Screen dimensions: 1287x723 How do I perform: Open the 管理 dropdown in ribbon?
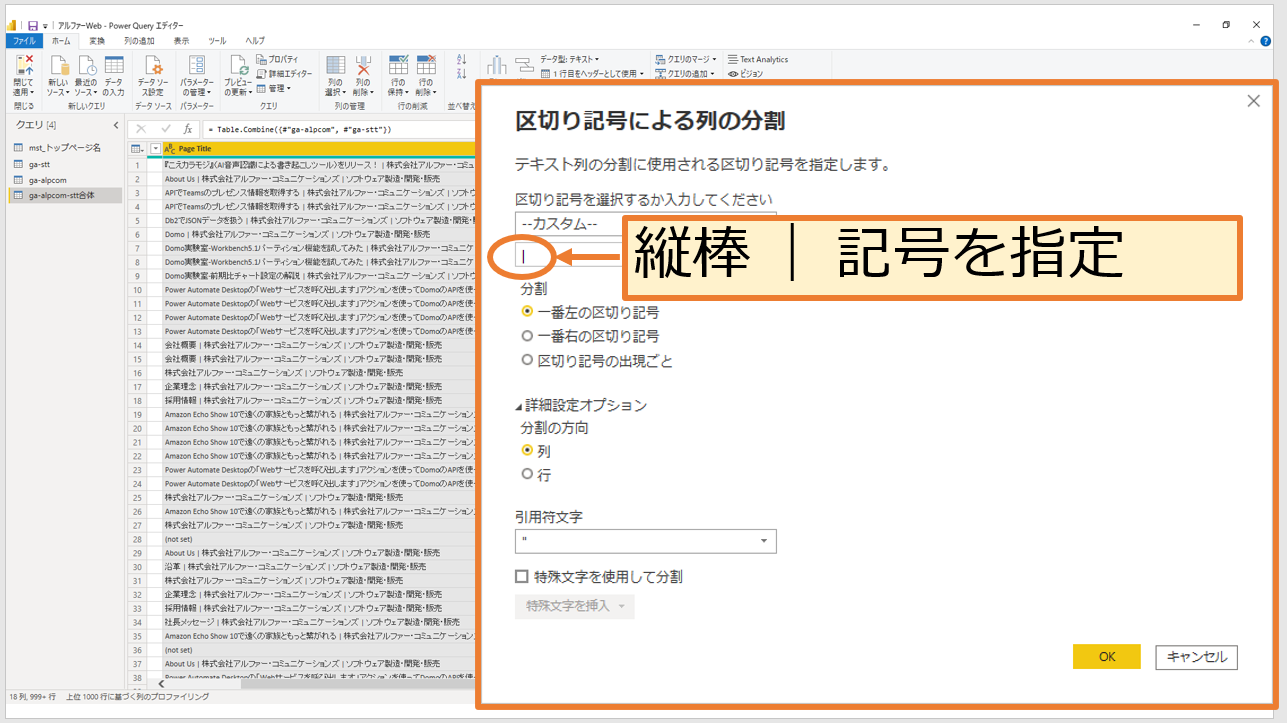point(273,88)
